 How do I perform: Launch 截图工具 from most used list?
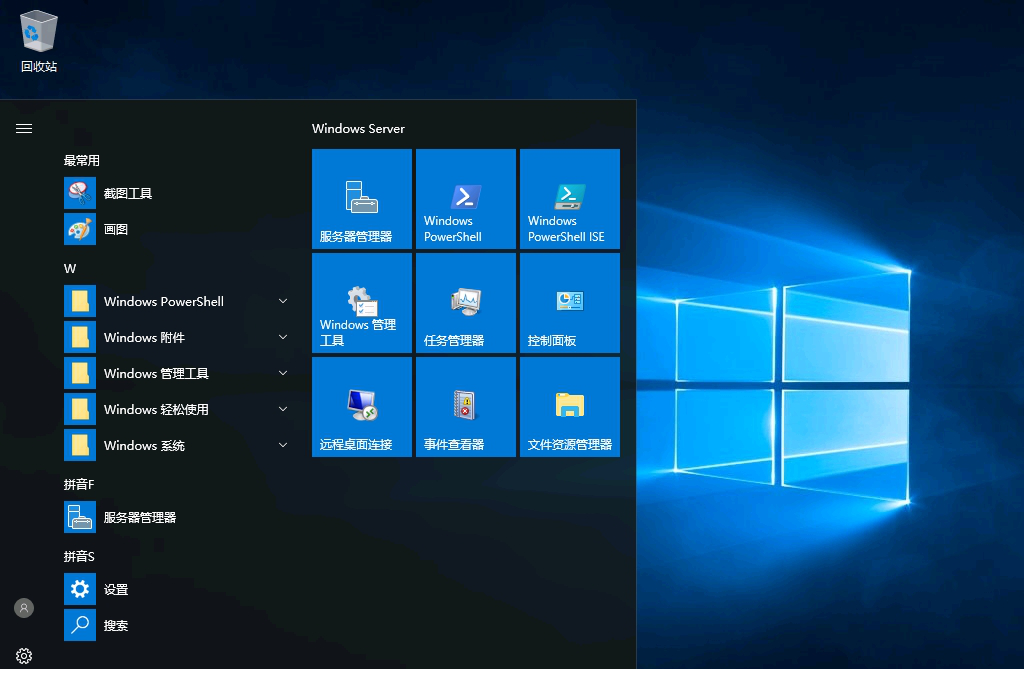tap(176, 193)
